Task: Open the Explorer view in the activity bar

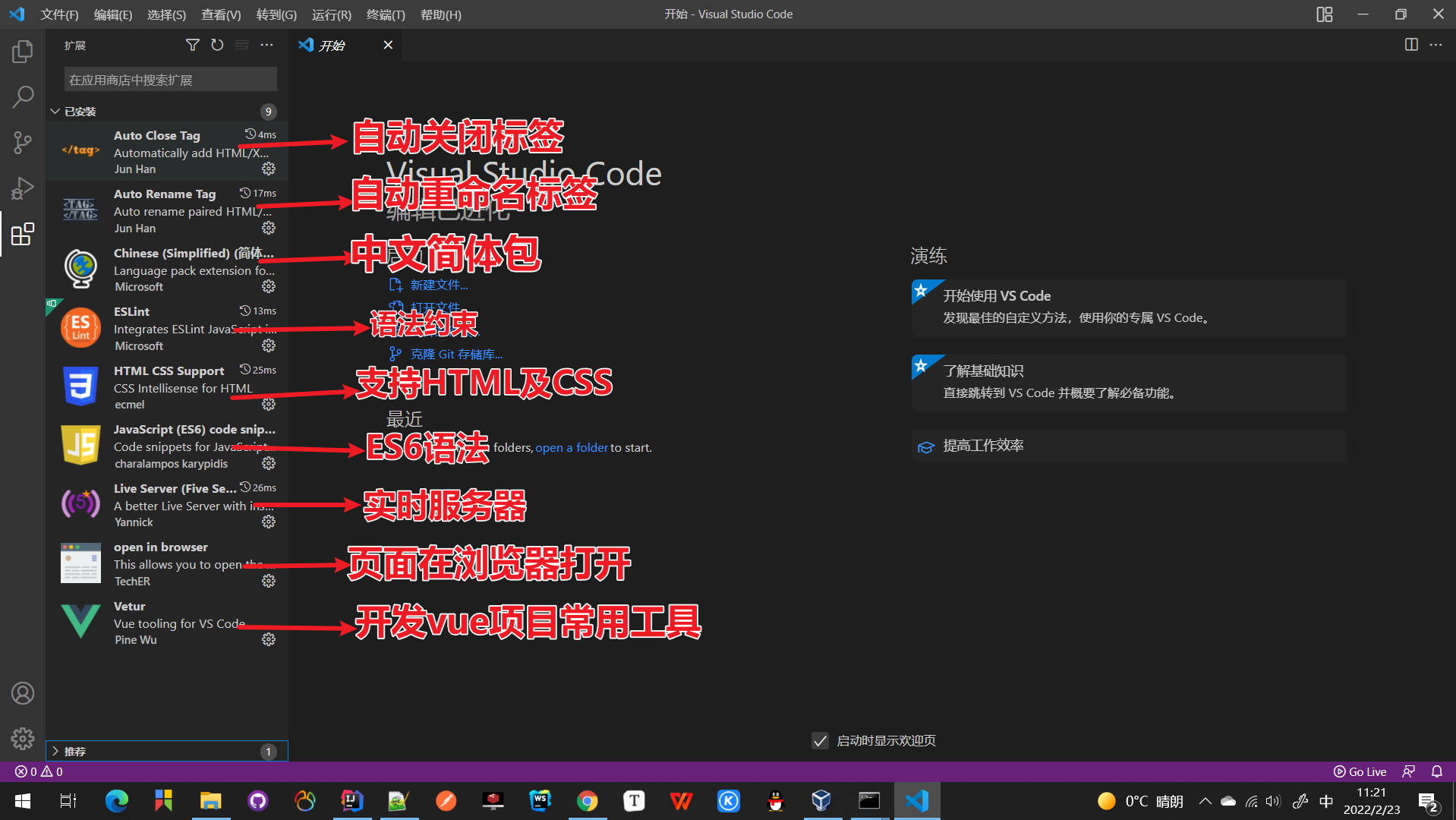Action: pos(22,51)
